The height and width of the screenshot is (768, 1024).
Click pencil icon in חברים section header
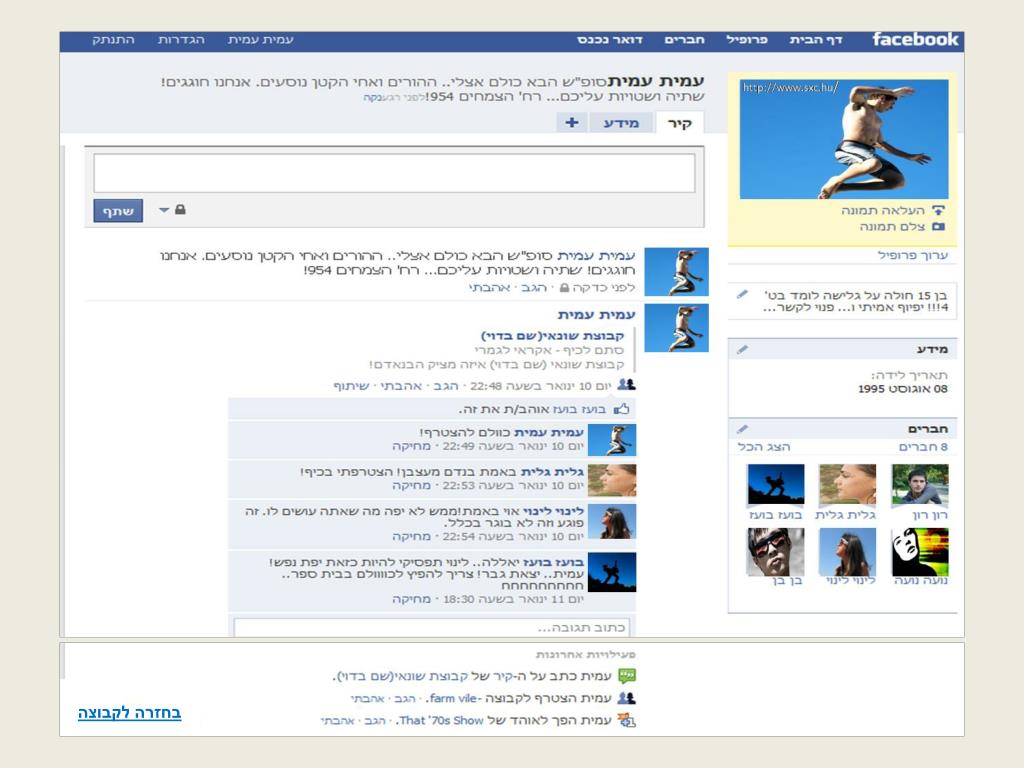tap(742, 429)
